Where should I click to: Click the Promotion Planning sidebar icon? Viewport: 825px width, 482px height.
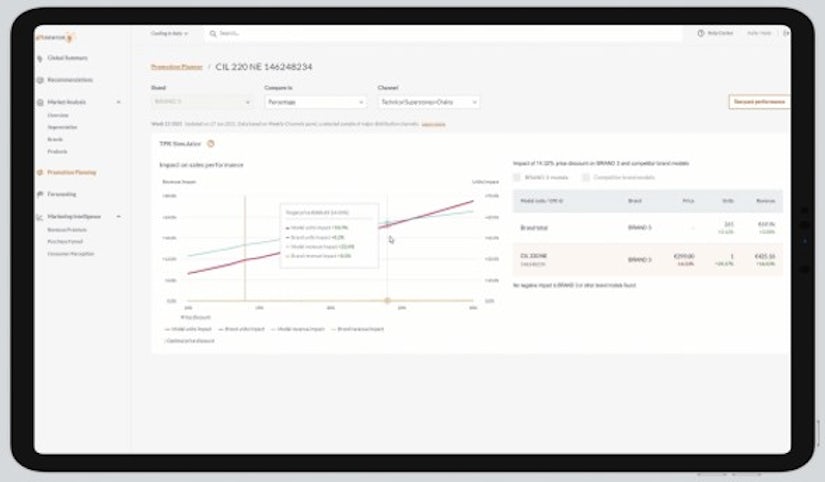pos(40,172)
